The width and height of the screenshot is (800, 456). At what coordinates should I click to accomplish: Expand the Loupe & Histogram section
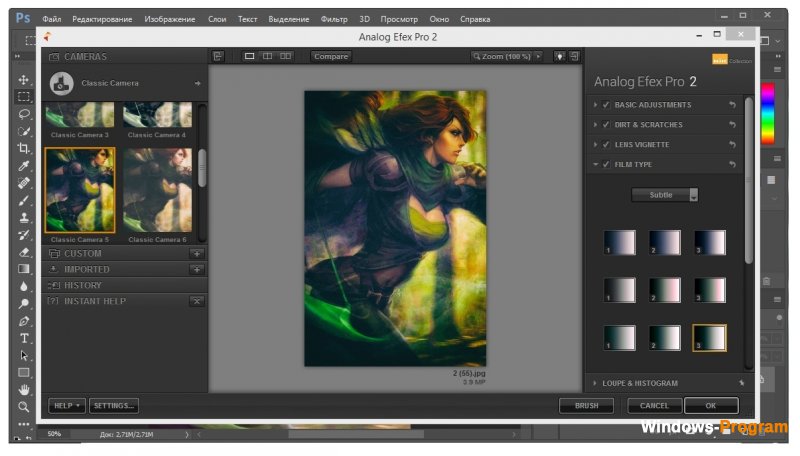click(x=595, y=383)
